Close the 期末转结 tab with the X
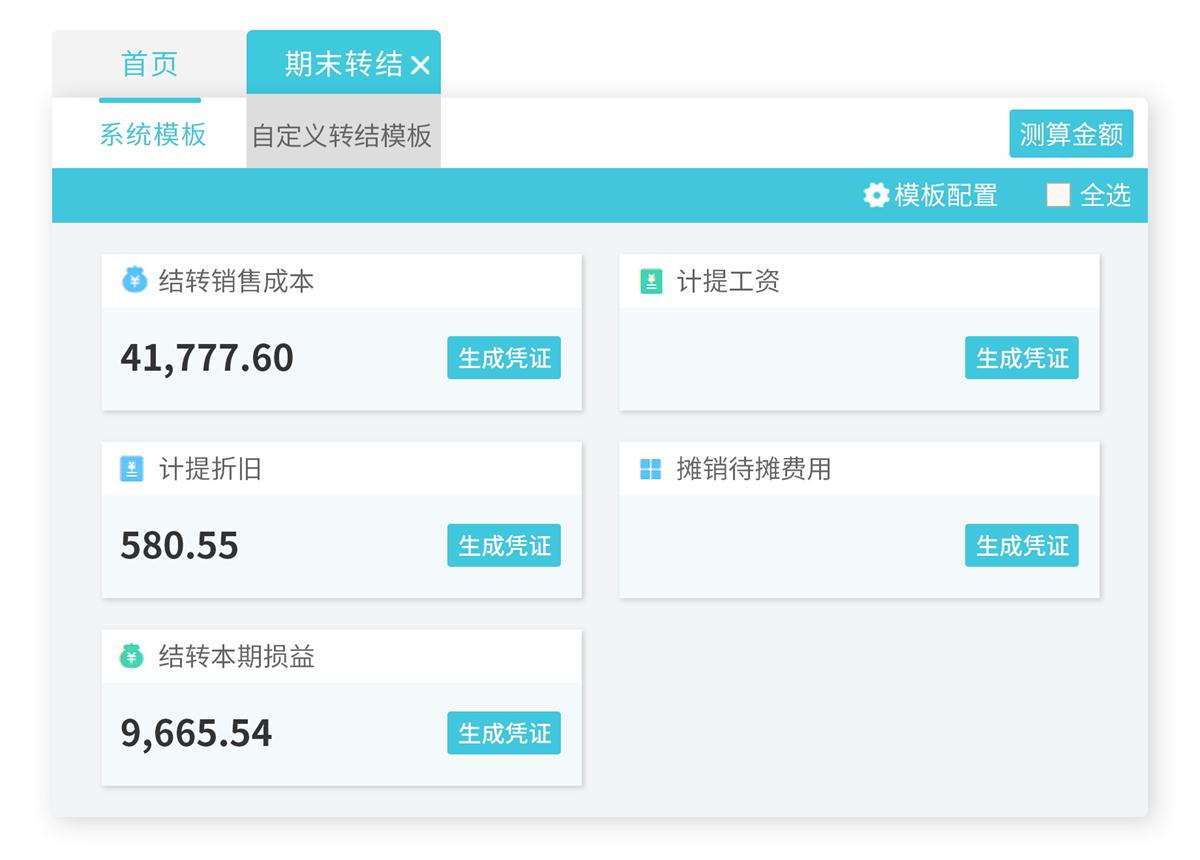This screenshot has height=860, width=1200. [x=421, y=66]
